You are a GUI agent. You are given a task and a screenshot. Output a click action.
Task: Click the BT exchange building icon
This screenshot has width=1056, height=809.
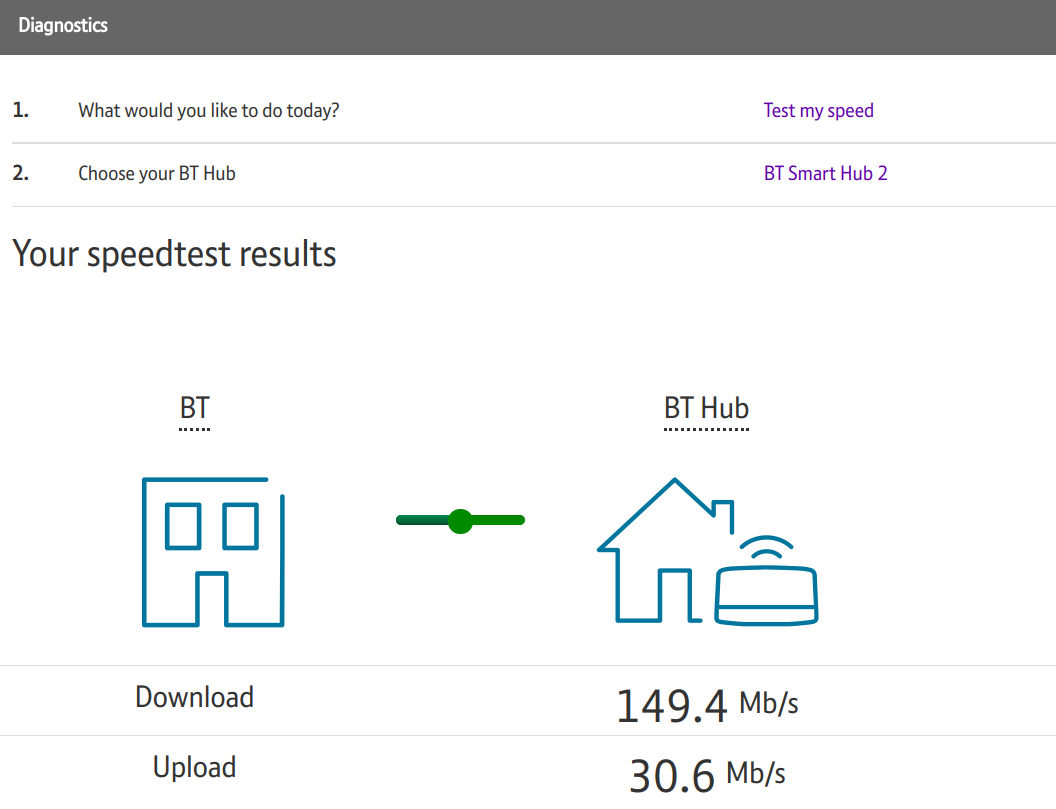(213, 552)
